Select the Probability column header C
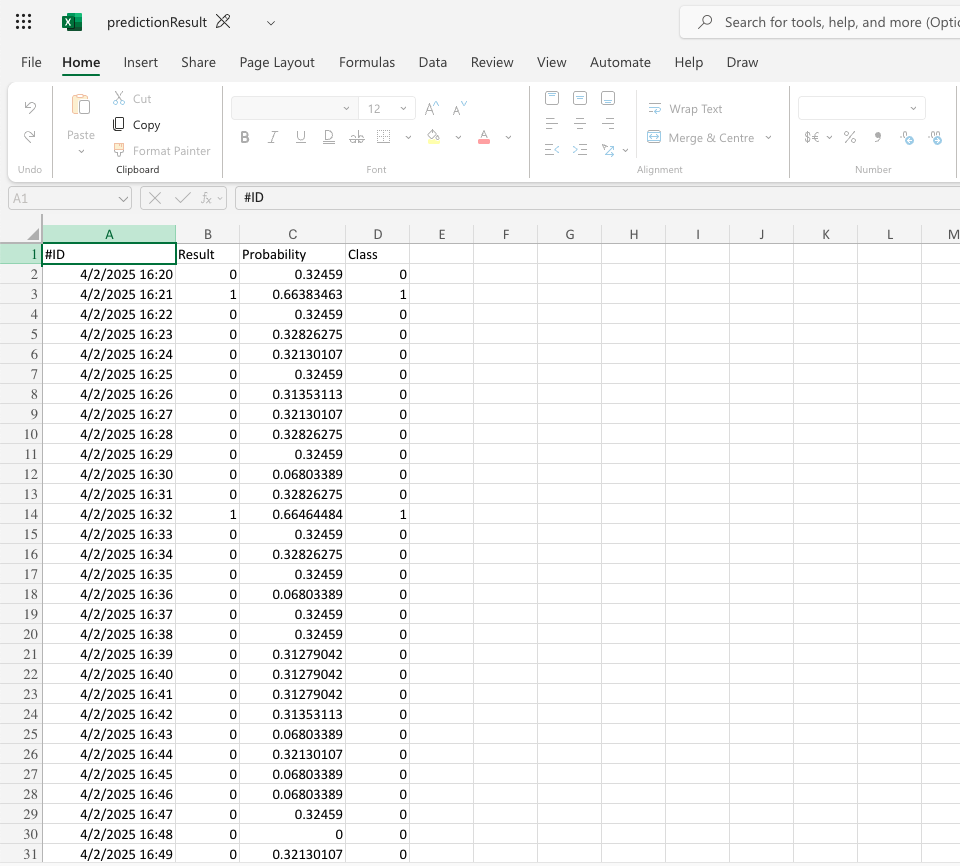Screen dimensions: 960x866 (292, 233)
